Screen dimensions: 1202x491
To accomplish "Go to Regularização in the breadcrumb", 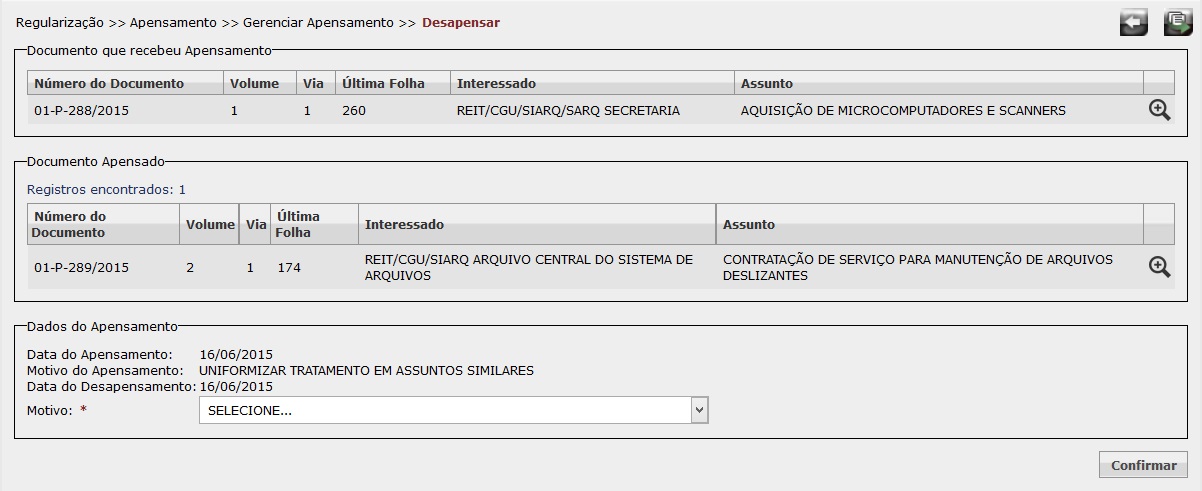I will coord(60,22).
